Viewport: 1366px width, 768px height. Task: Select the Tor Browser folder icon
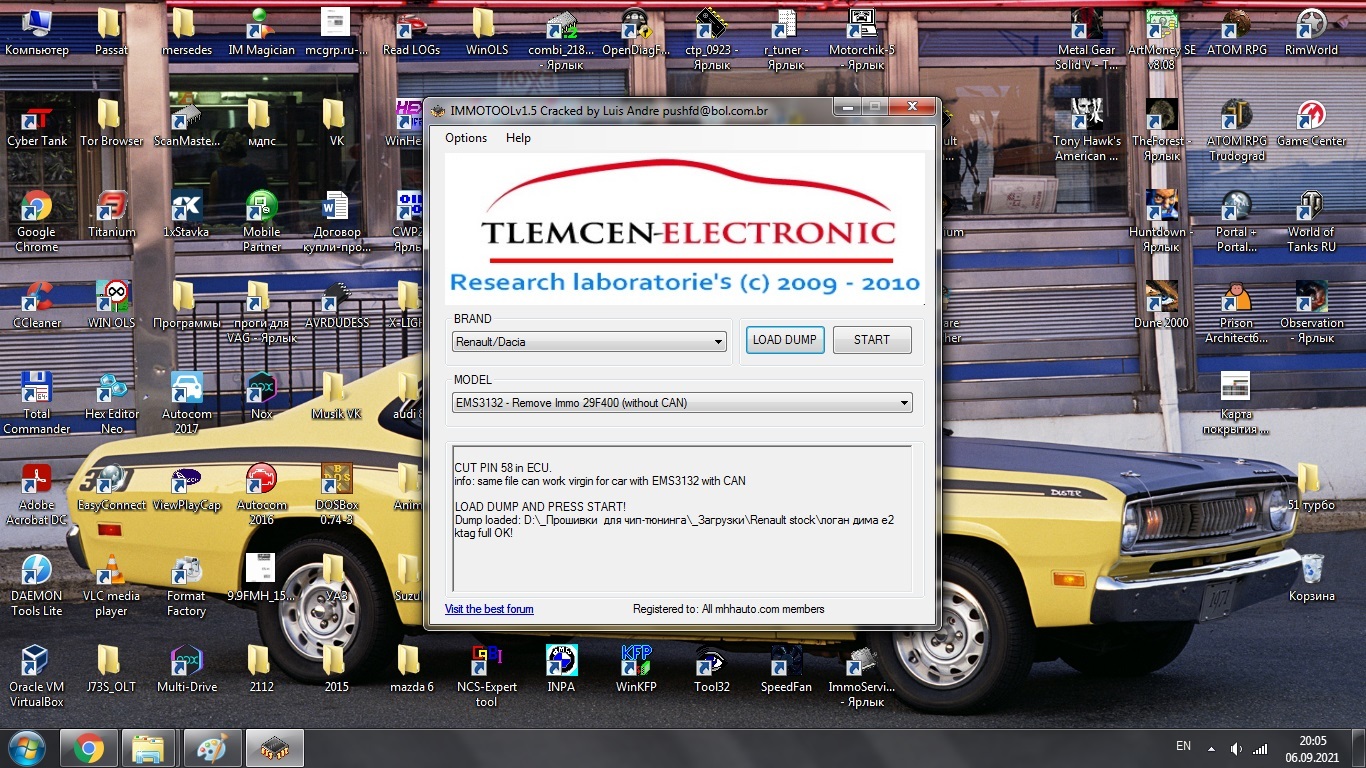tap(111, 124)
